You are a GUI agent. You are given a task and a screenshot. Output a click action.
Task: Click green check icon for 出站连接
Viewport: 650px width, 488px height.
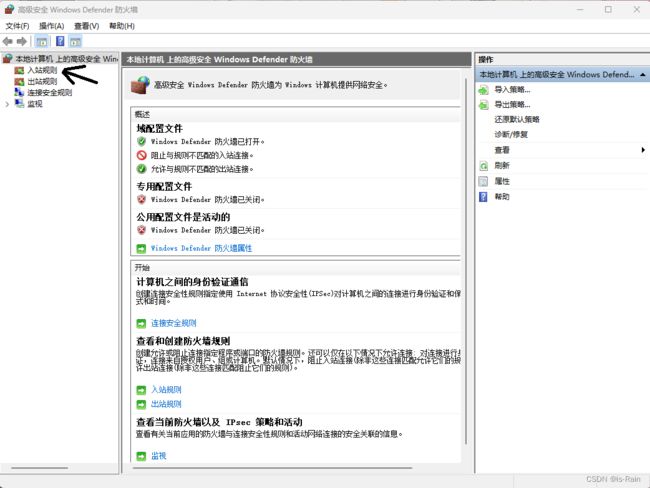point(142,169)
